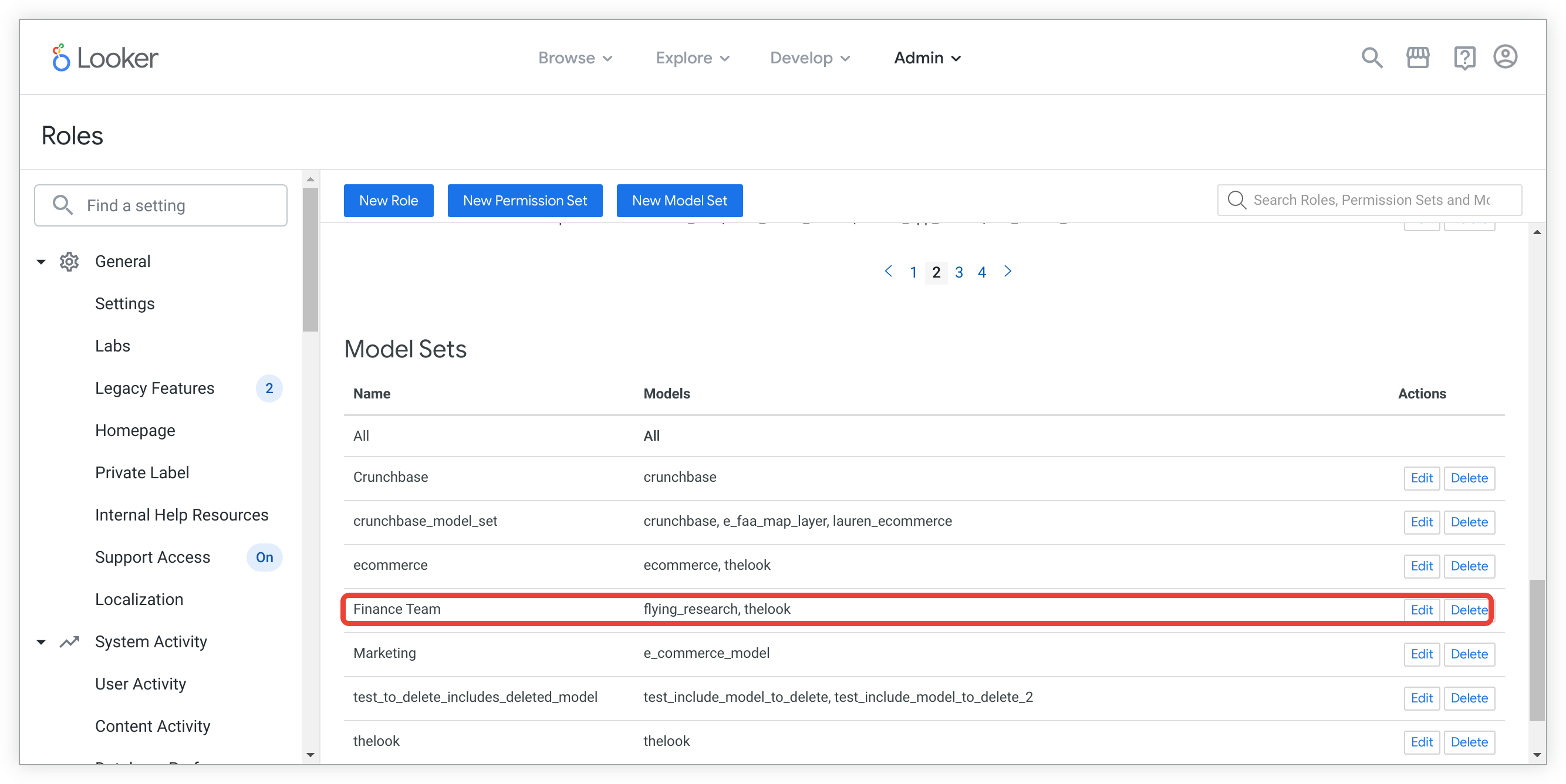Edit the Finance Team model set
The height and width of the screenshot is (784, 1566).
pos(1420,609)
